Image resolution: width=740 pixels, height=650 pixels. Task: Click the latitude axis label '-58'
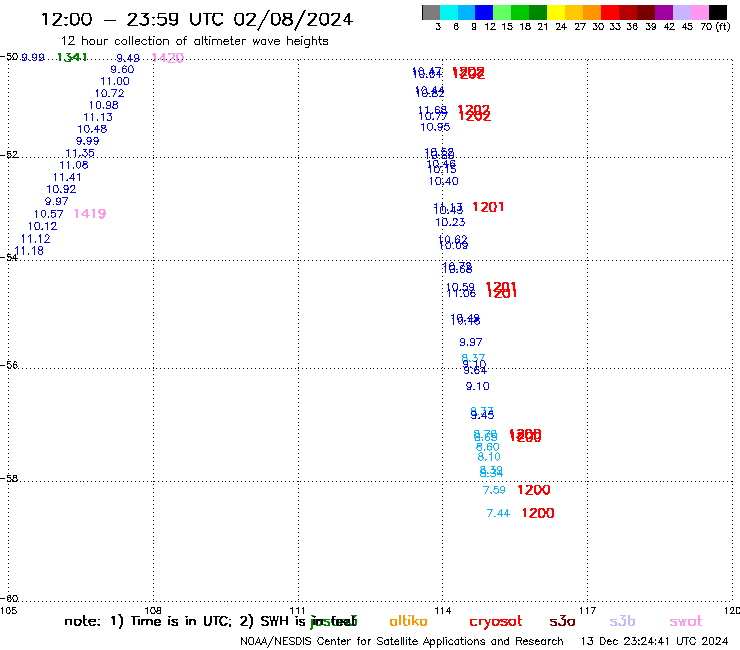point(9,478)
